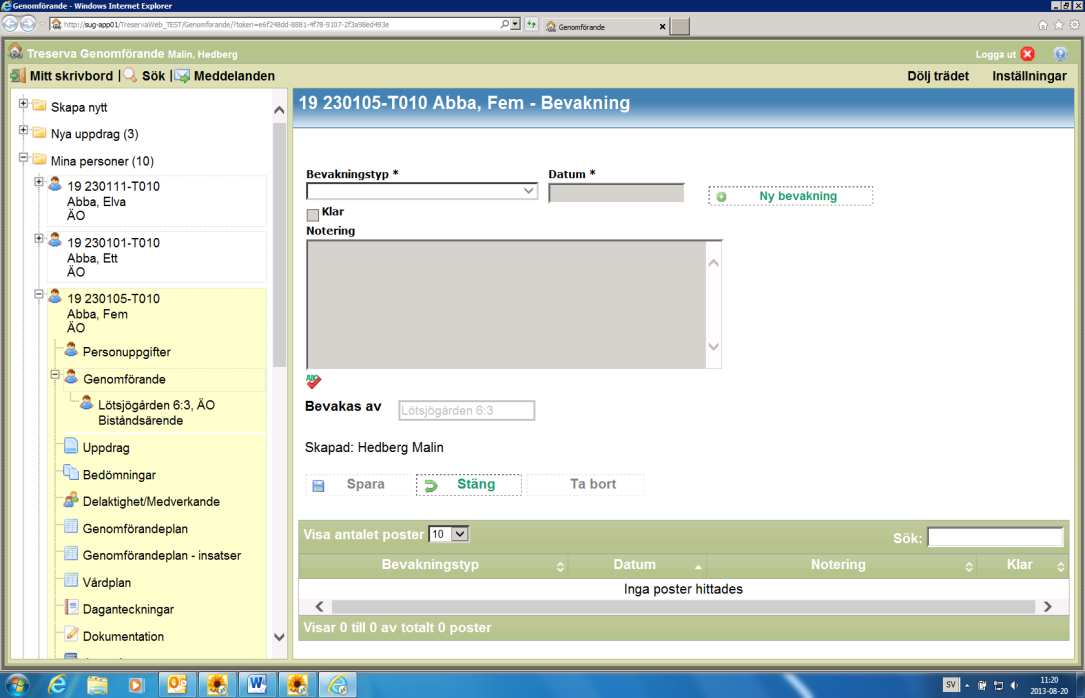Open Lötsjögården 6:3, ÄO Biståndsärende item
This screenshot has height=698, width=1085.
coord(156,412)
